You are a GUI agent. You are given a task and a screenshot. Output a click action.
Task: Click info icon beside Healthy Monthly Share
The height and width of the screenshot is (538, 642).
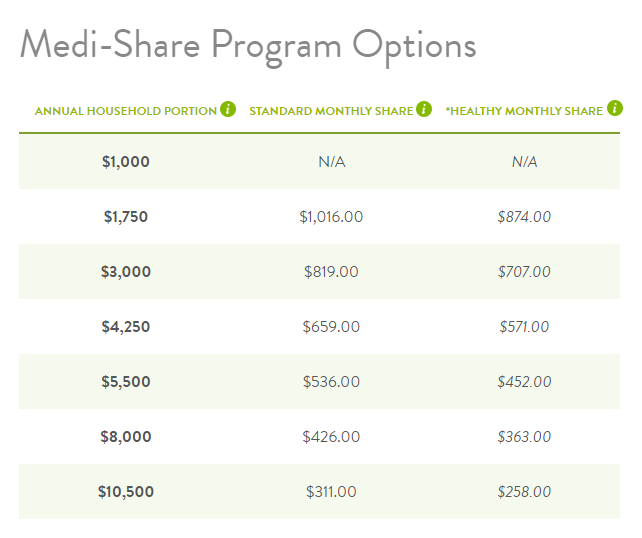click(615, 108)
